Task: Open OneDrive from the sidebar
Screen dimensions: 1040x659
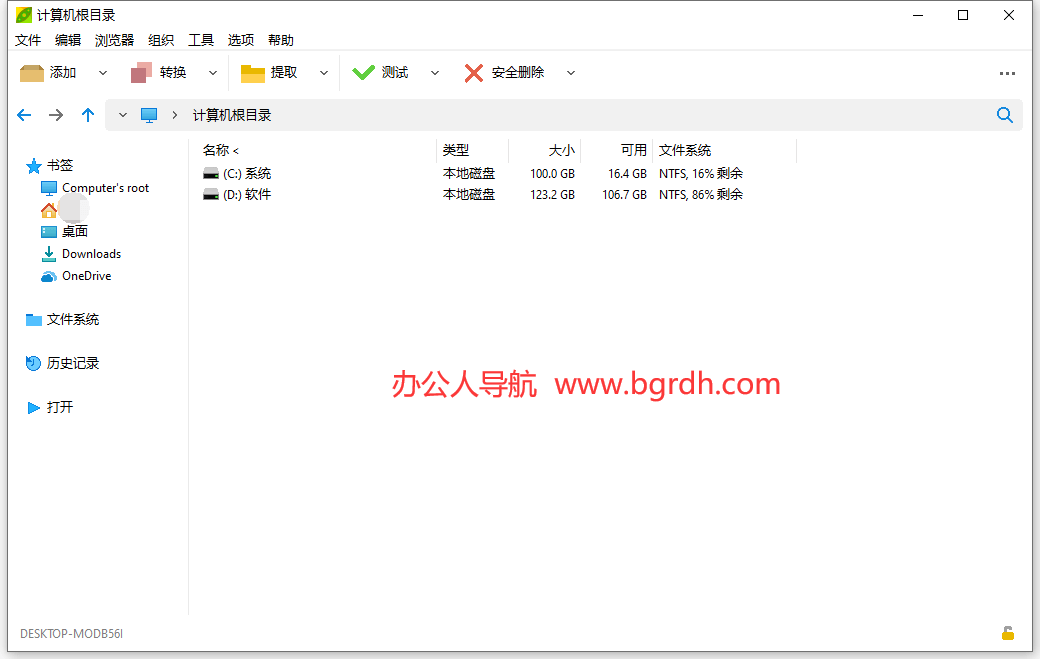Action: [x=86, y=276]
